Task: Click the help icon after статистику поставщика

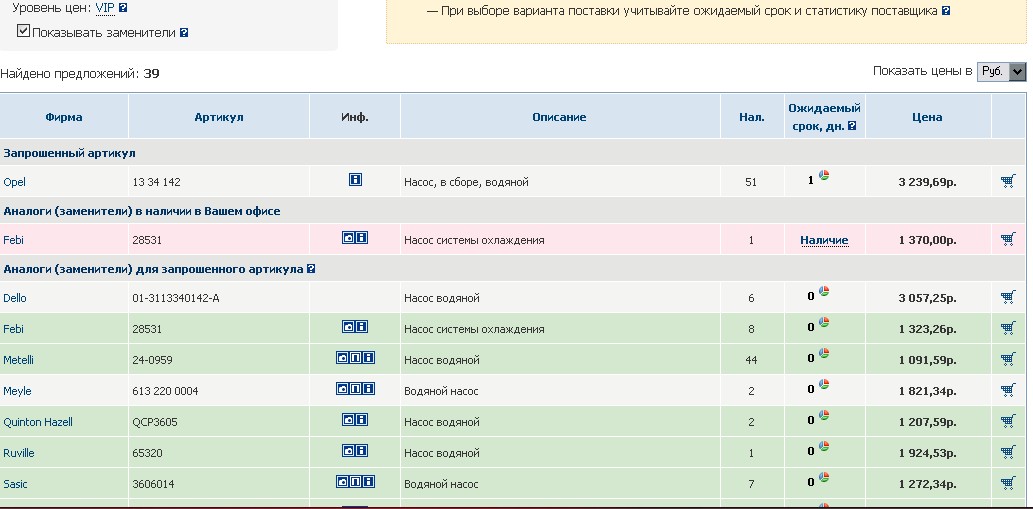Action: pyautogui.click(x=946, y=11)
